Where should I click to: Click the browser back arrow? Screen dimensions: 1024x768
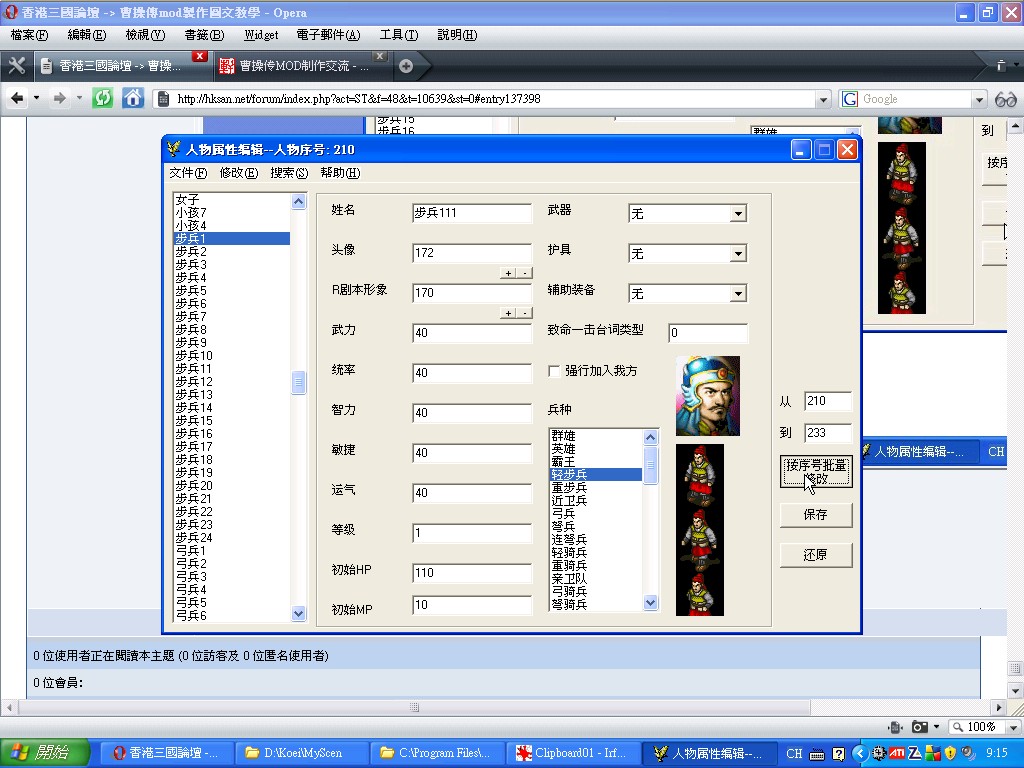pyautogui.click(x=17, y=98)
